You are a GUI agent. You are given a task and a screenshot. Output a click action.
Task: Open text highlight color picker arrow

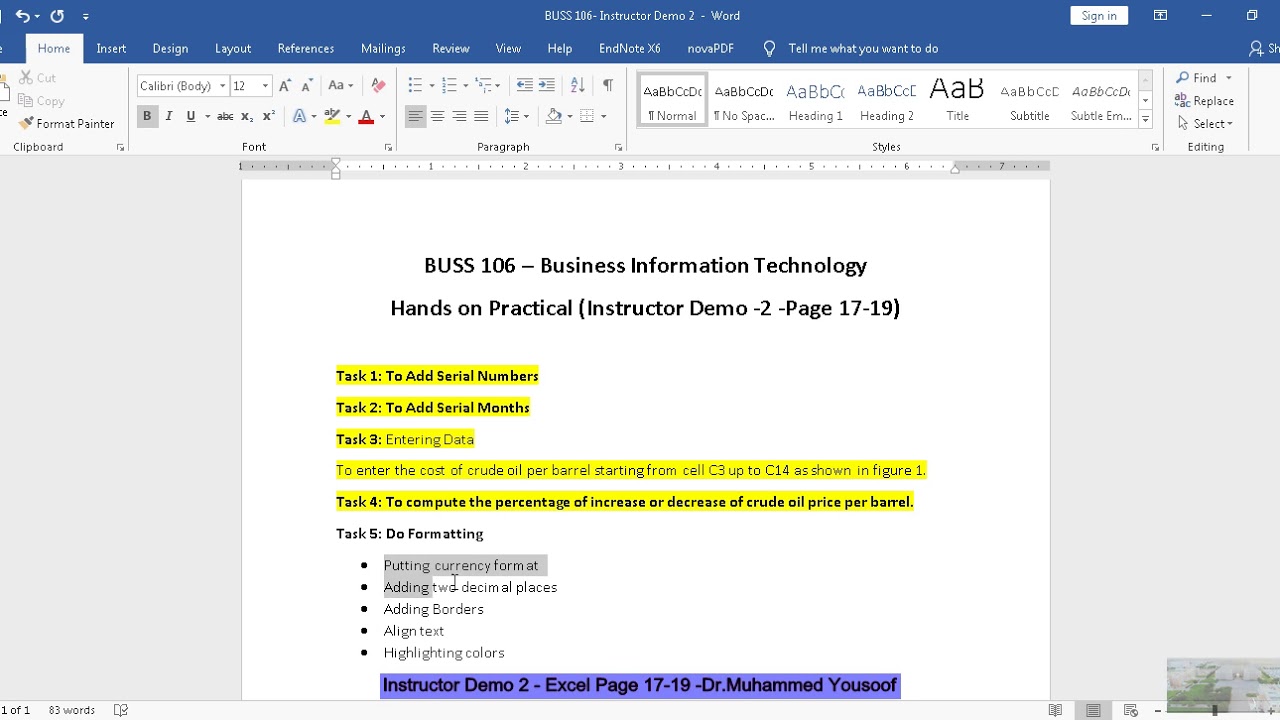click(348, 117)
